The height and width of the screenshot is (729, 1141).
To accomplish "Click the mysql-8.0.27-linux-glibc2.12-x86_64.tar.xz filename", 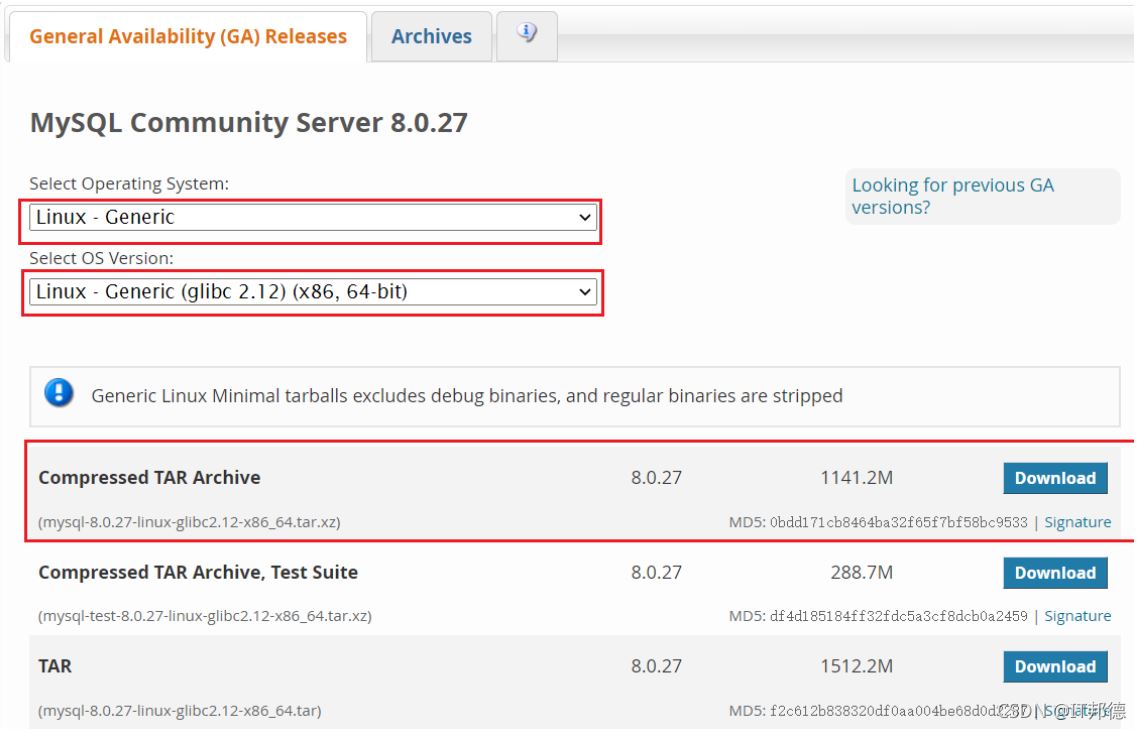I will (x=196, y=522).
